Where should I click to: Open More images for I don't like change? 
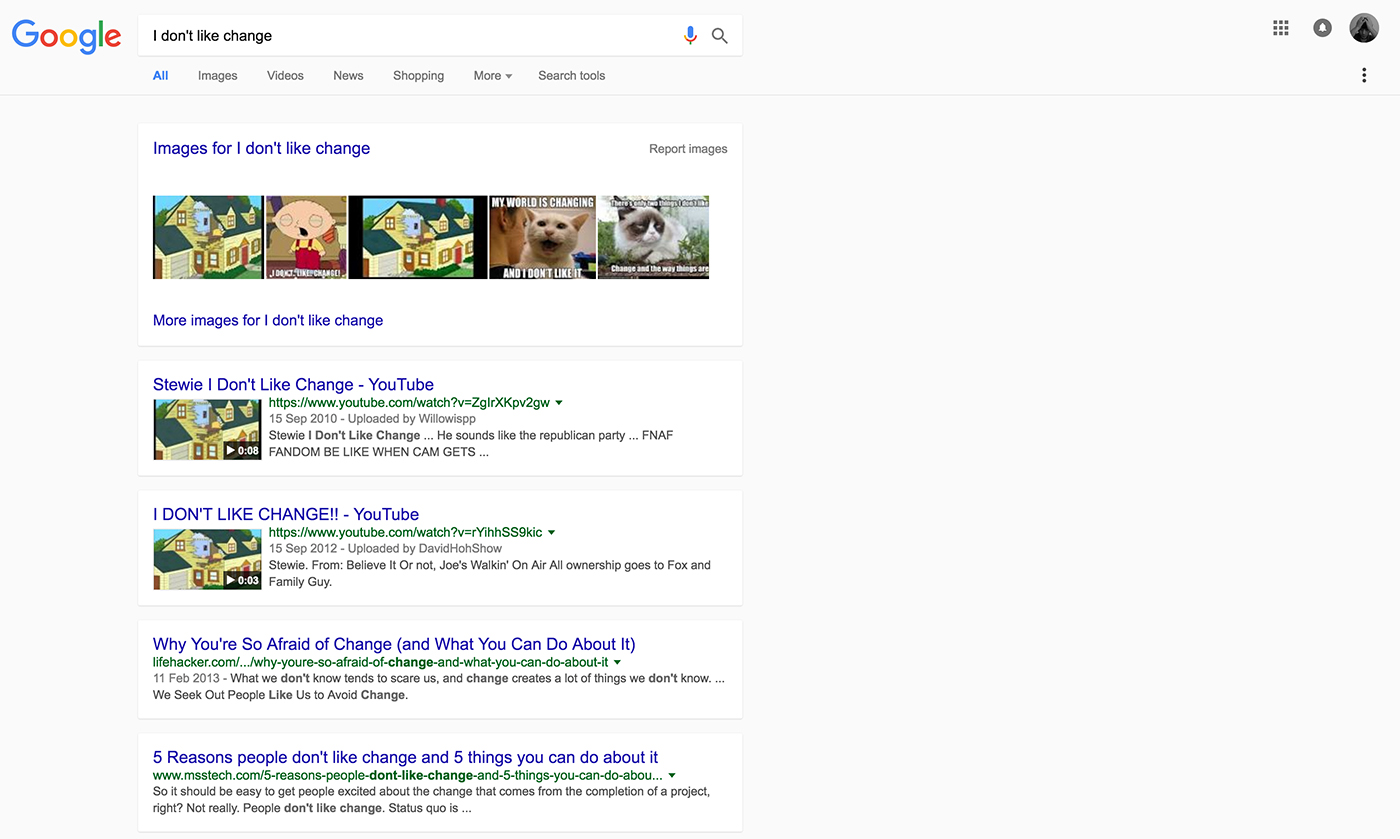[267, 320]
